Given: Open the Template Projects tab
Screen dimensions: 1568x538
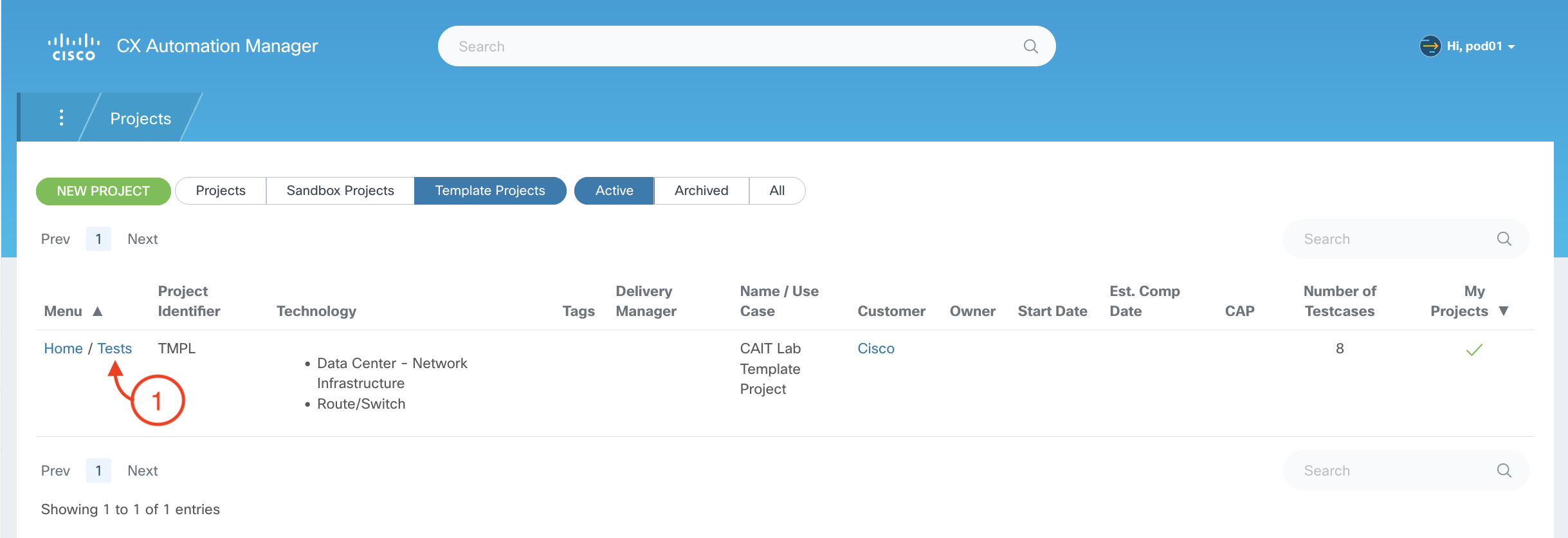Looking at the screenshot, I should (x=489, y=191).
